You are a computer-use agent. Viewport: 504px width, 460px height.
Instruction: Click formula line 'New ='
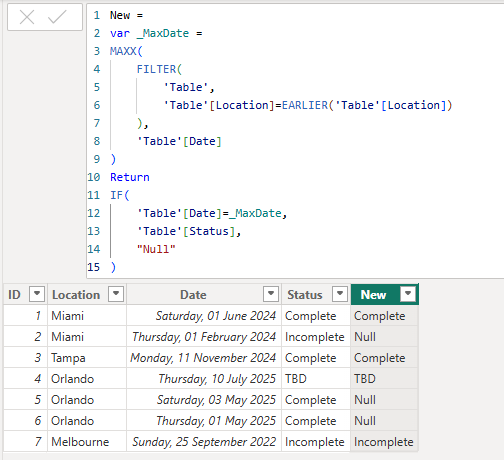(x=126, y=15)
